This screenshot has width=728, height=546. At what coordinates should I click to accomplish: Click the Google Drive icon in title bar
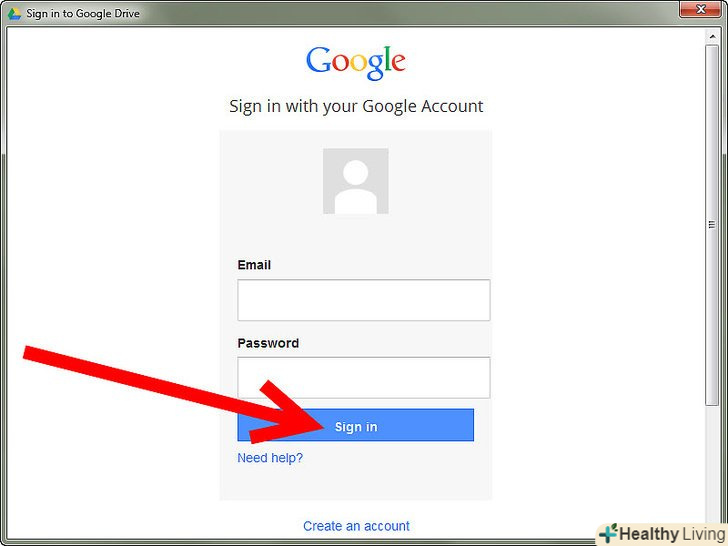pyautogui.click(x=14, y=13)
